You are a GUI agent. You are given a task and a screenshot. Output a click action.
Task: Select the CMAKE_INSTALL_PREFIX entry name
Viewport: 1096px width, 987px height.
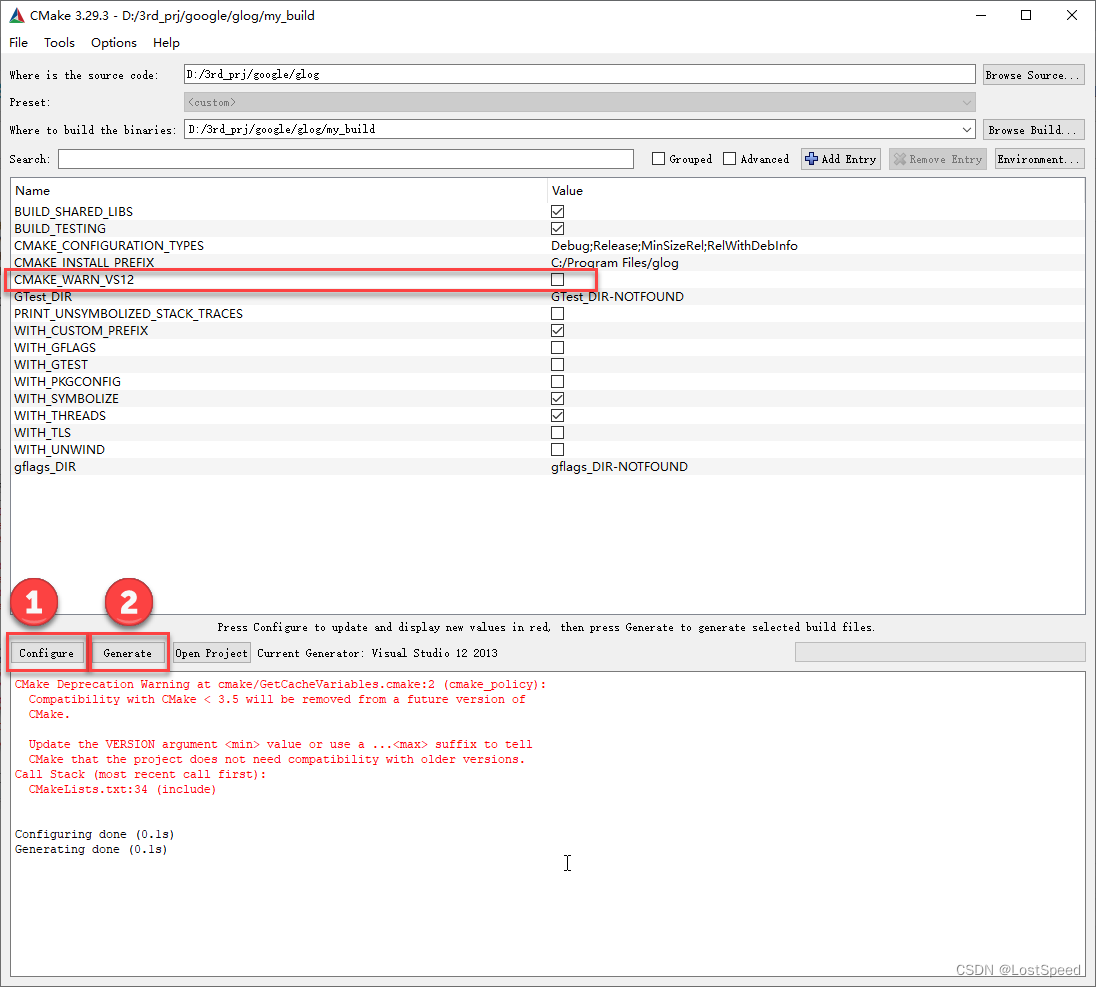tap(84, 263)
